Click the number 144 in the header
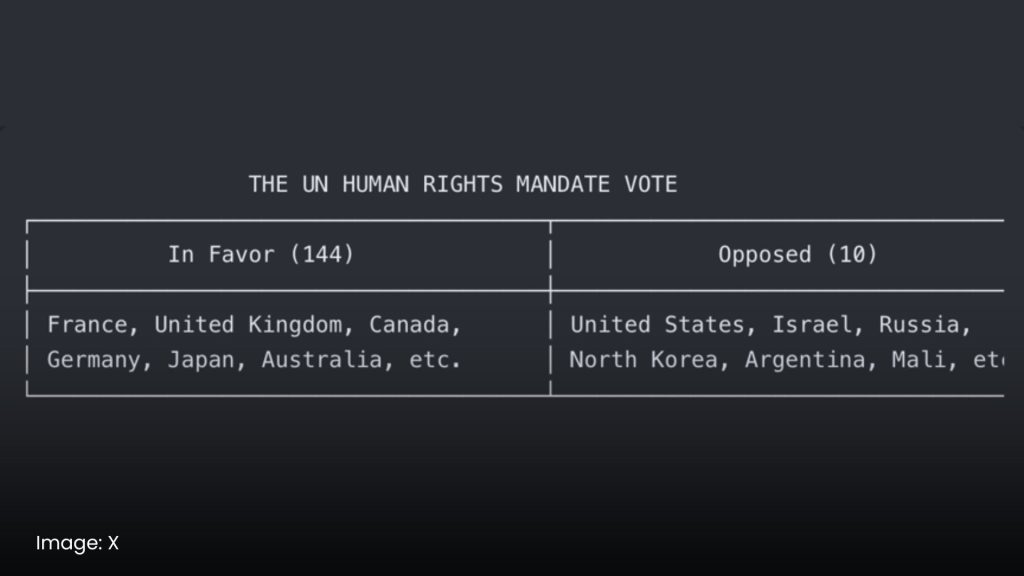Screen dimensions: 1024x576 [x=321, y=254]
